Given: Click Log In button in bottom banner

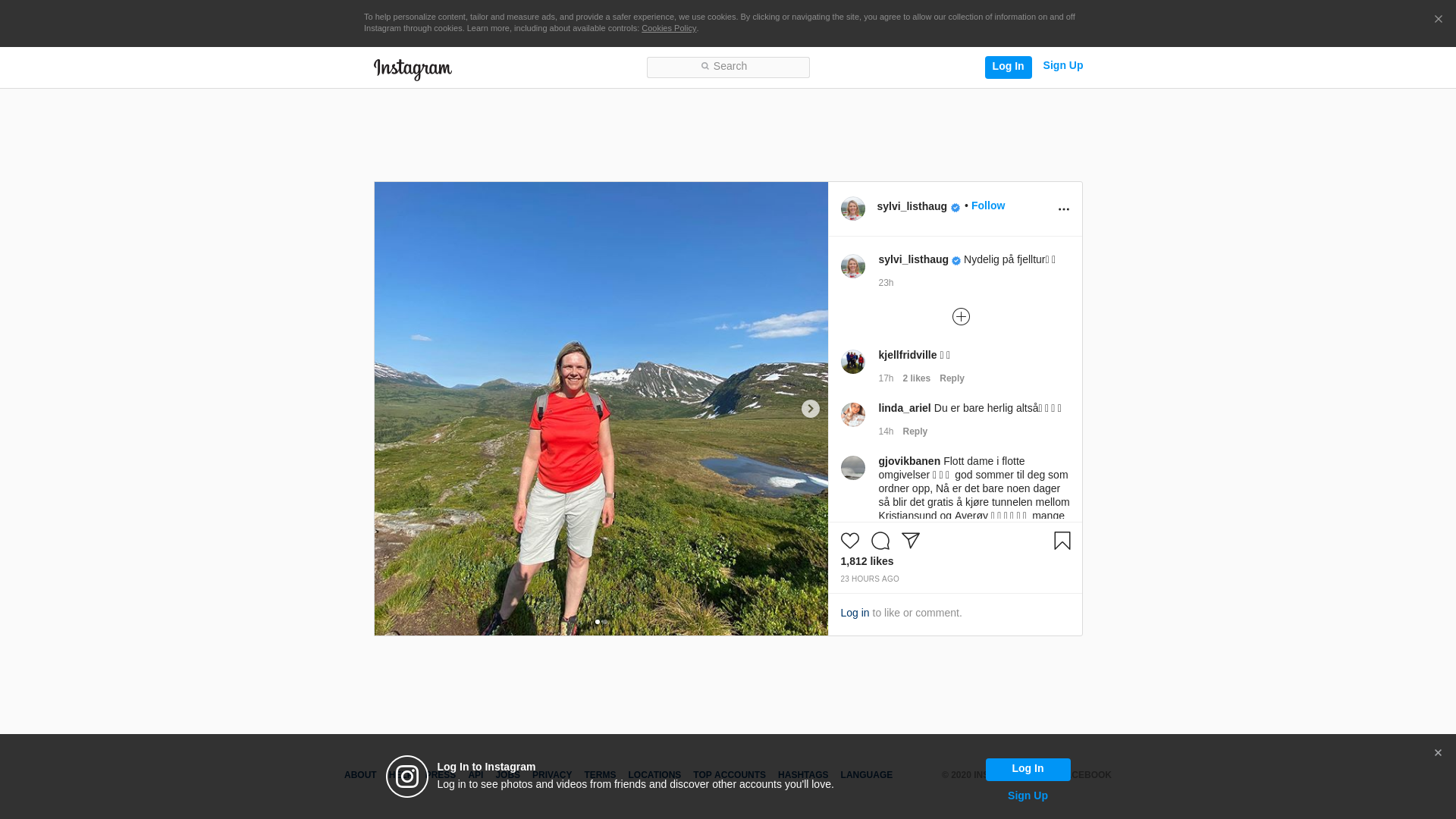Looking at the screenshot, I should (x=1028, y=769).
